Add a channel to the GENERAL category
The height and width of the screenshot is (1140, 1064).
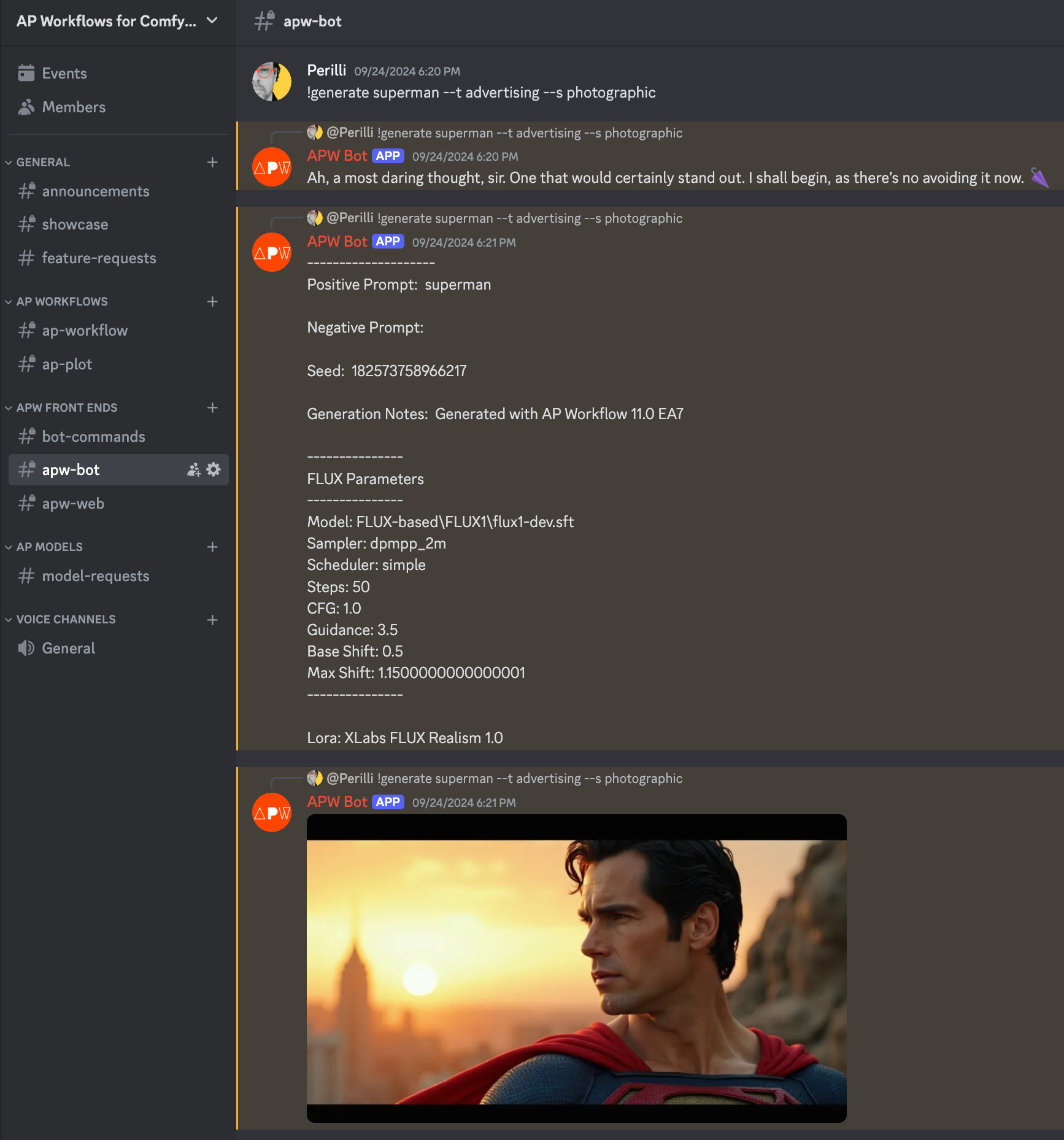click(x=212, y=162)
